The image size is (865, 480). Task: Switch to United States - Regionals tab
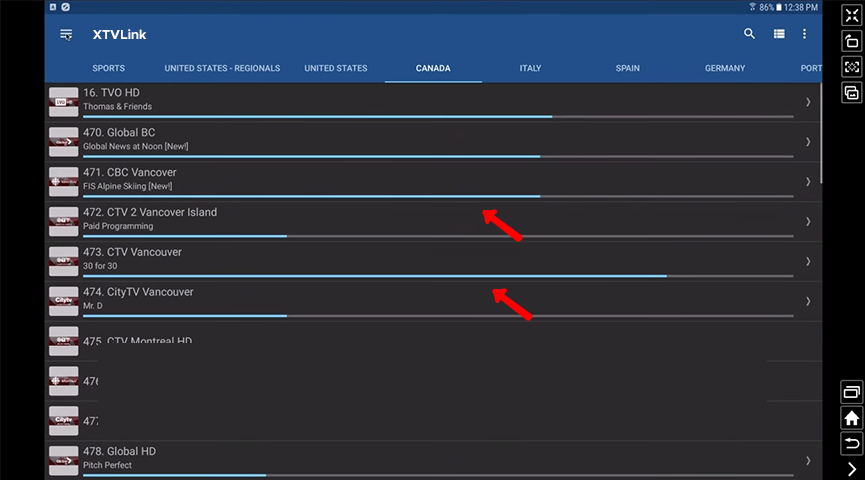(x=222, y=68)
